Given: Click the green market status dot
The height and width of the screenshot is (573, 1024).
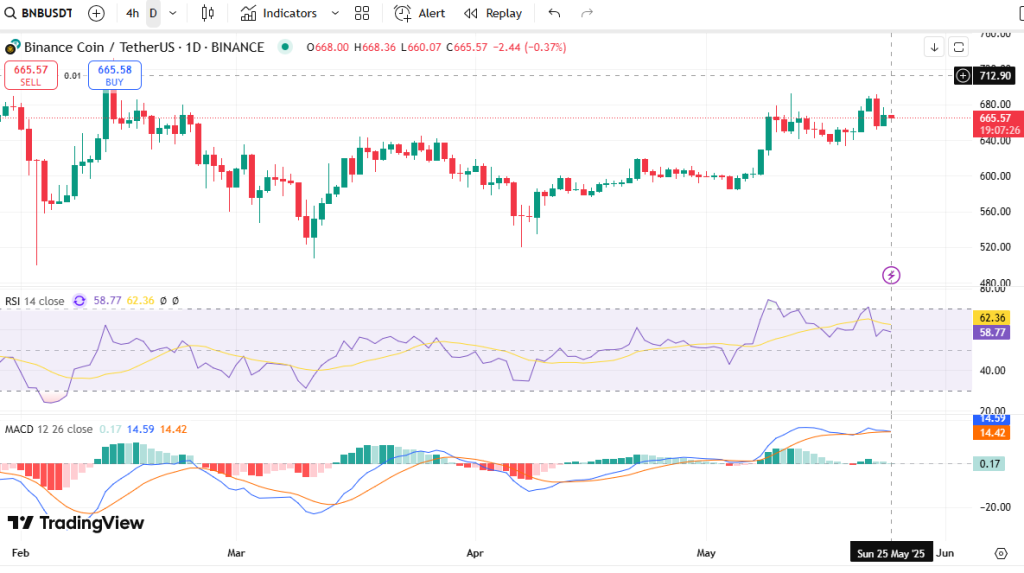Looking at the screenshot, I should click(284, 46).
